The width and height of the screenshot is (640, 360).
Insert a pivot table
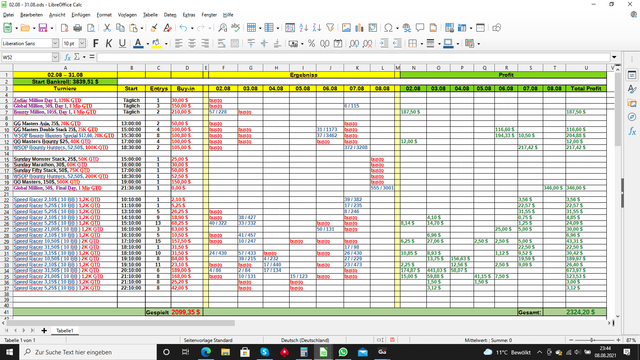pyautogui.click(x=373, y=28)
